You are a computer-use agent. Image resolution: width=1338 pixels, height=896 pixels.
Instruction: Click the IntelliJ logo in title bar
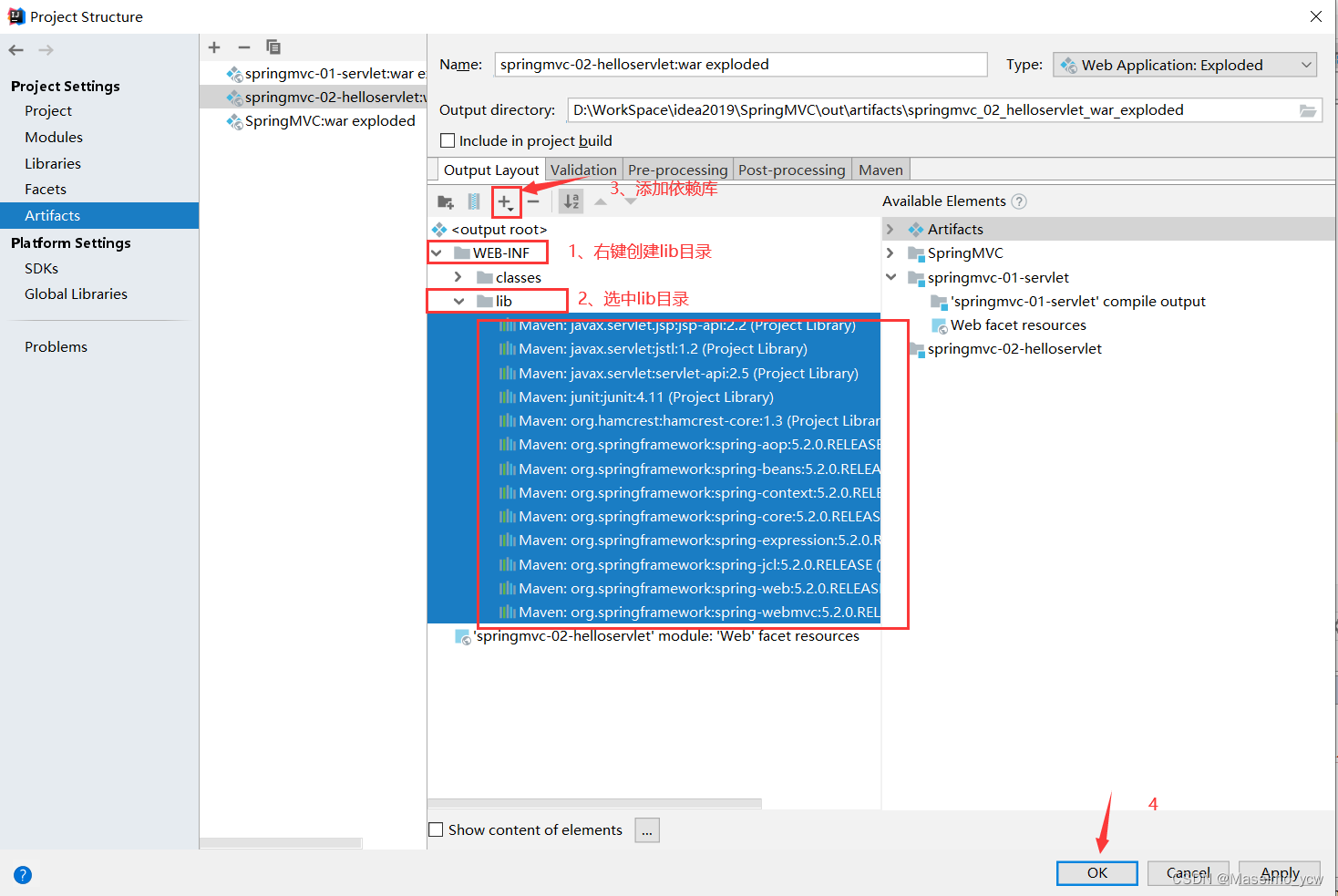click(x=16, y=16)
